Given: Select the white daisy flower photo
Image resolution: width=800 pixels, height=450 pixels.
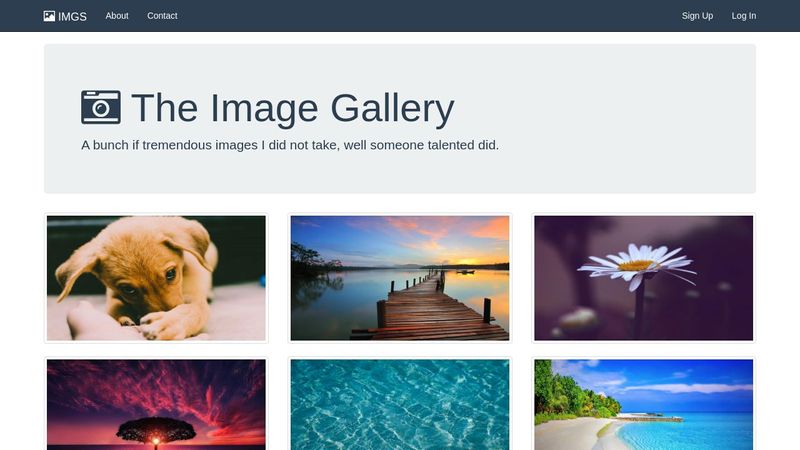Looking at the screenshot, I should click(x=643, y=278).
